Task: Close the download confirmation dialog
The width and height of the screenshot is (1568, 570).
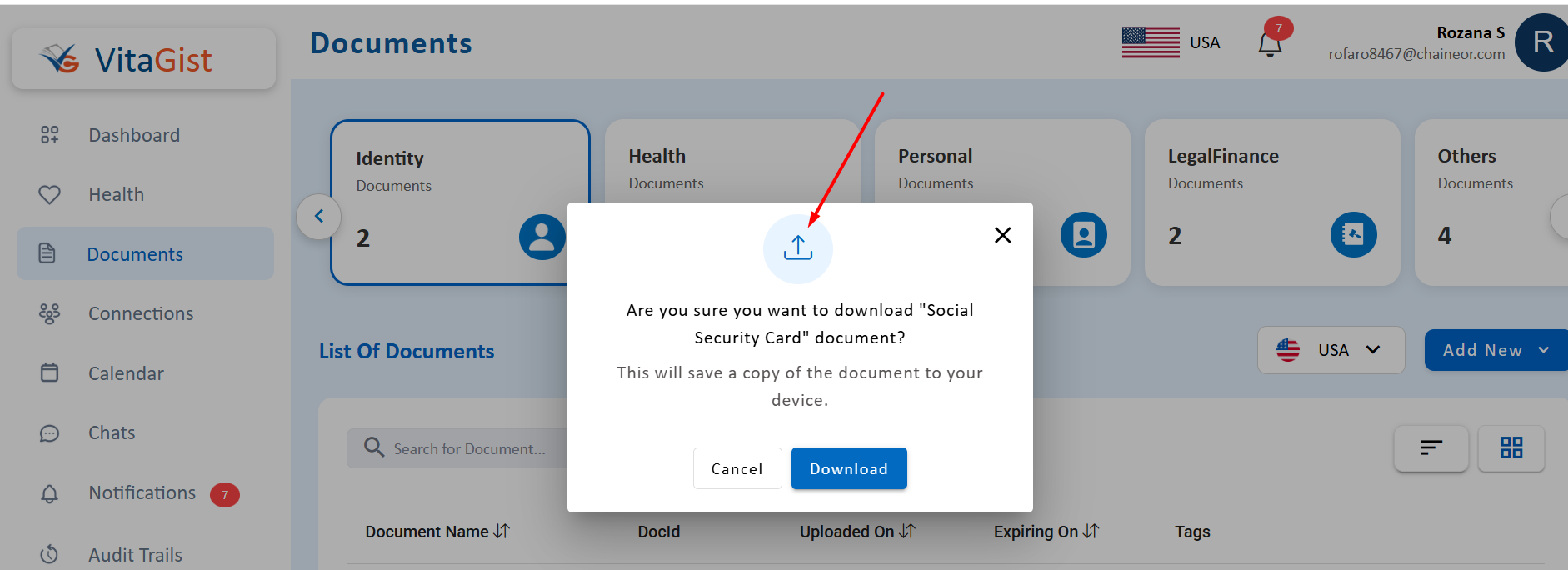Action: pos(1002,235)
